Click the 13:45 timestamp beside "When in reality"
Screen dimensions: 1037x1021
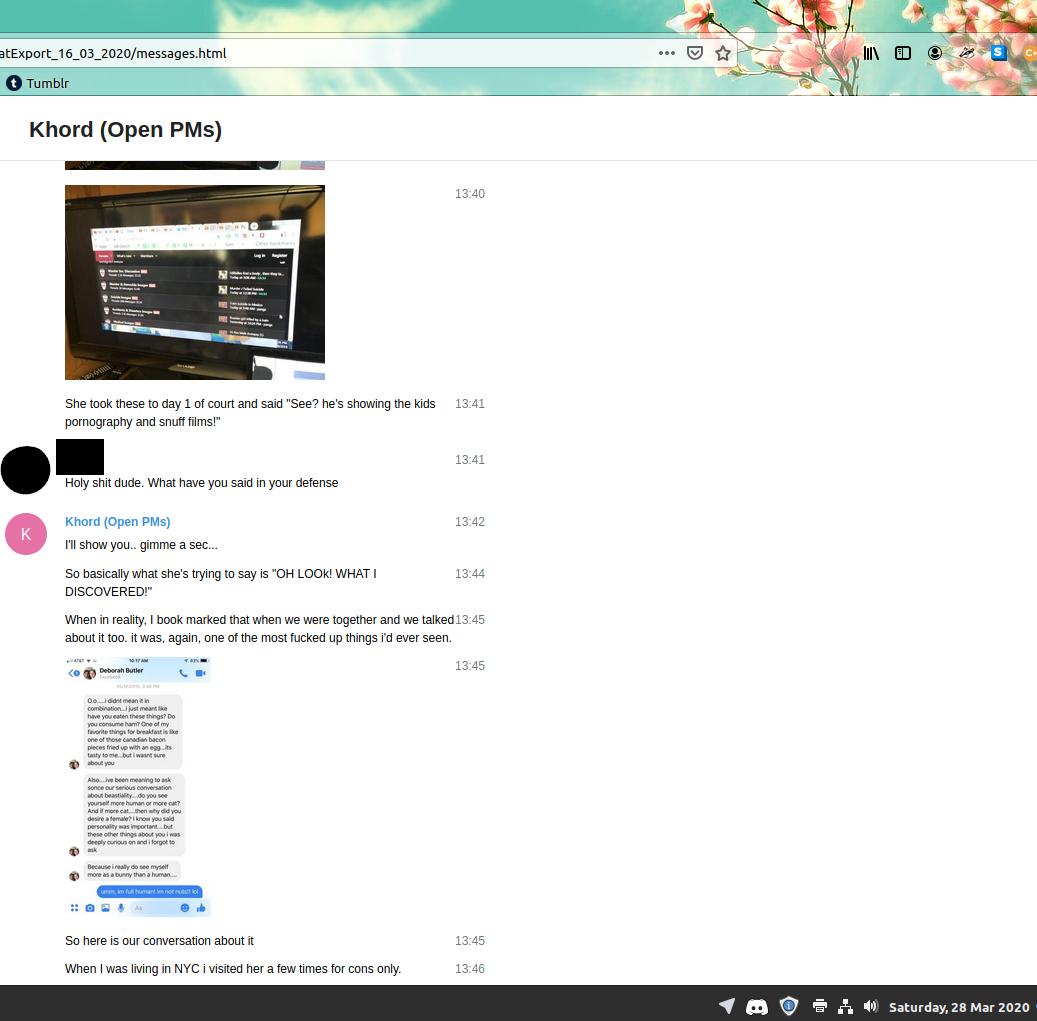[x=470, y=620]
